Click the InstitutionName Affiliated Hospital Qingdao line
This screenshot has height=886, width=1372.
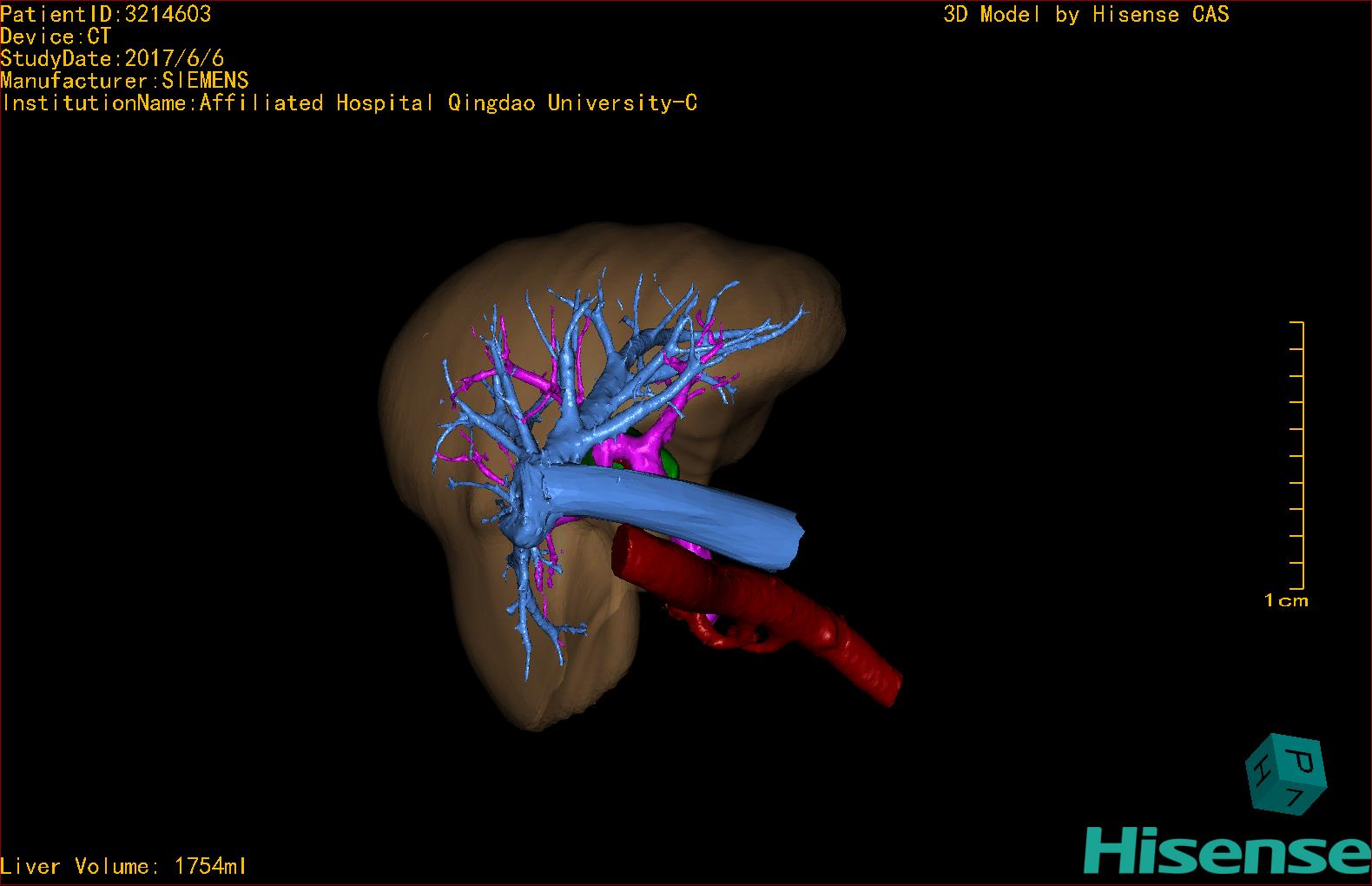click(349, 103)
